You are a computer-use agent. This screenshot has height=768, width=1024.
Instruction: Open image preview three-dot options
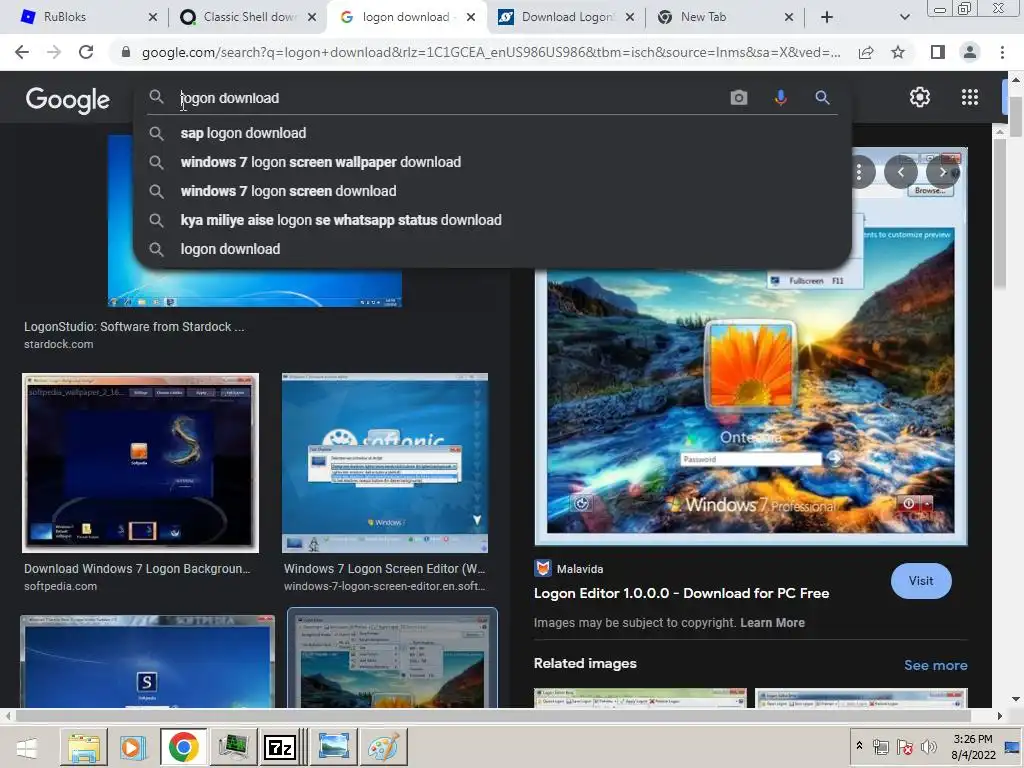(x=859, y=172)
